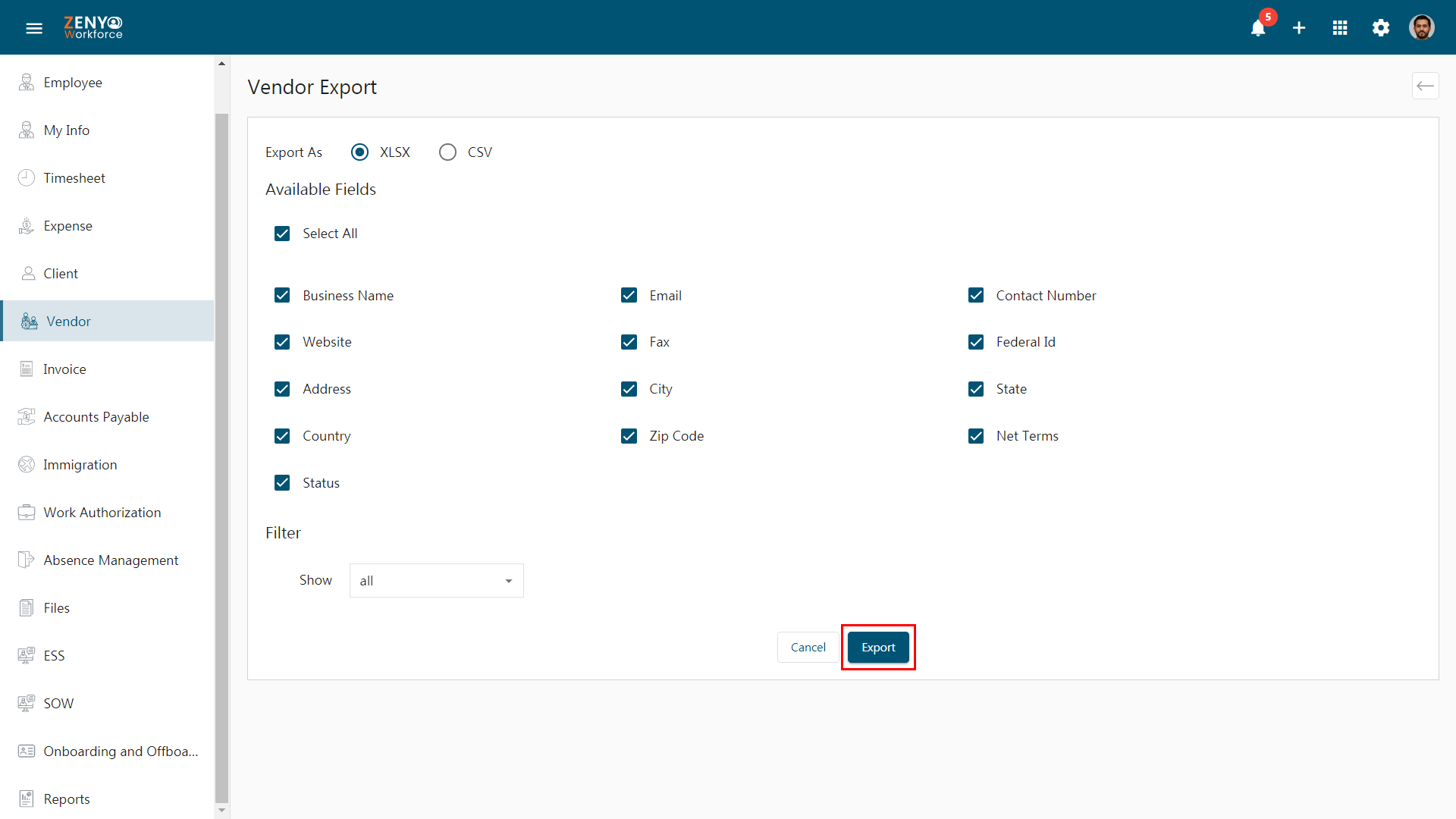Click the My Info sidebar icon

point(27,130)
